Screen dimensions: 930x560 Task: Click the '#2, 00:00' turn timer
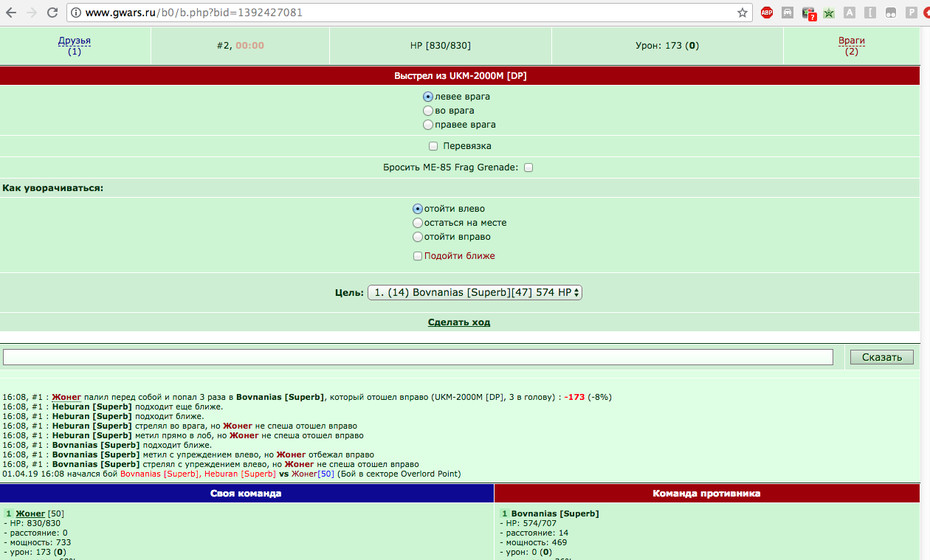(240, 46)
